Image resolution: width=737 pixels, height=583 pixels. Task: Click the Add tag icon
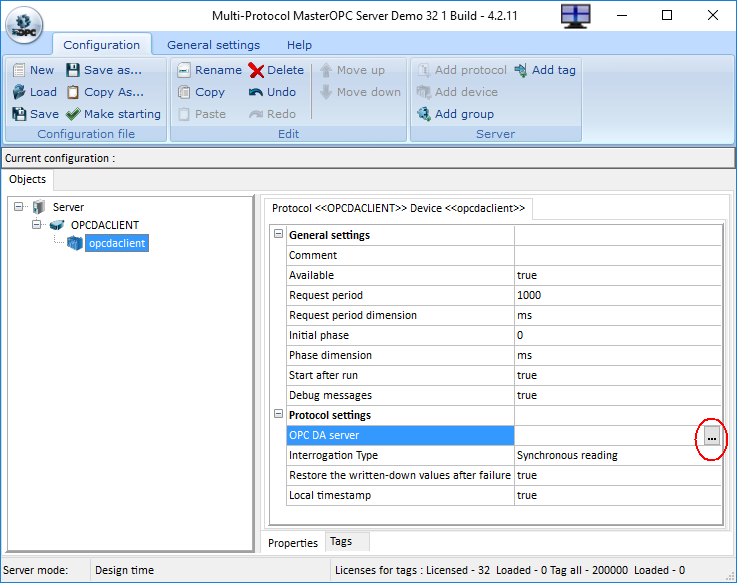point(520,70)
